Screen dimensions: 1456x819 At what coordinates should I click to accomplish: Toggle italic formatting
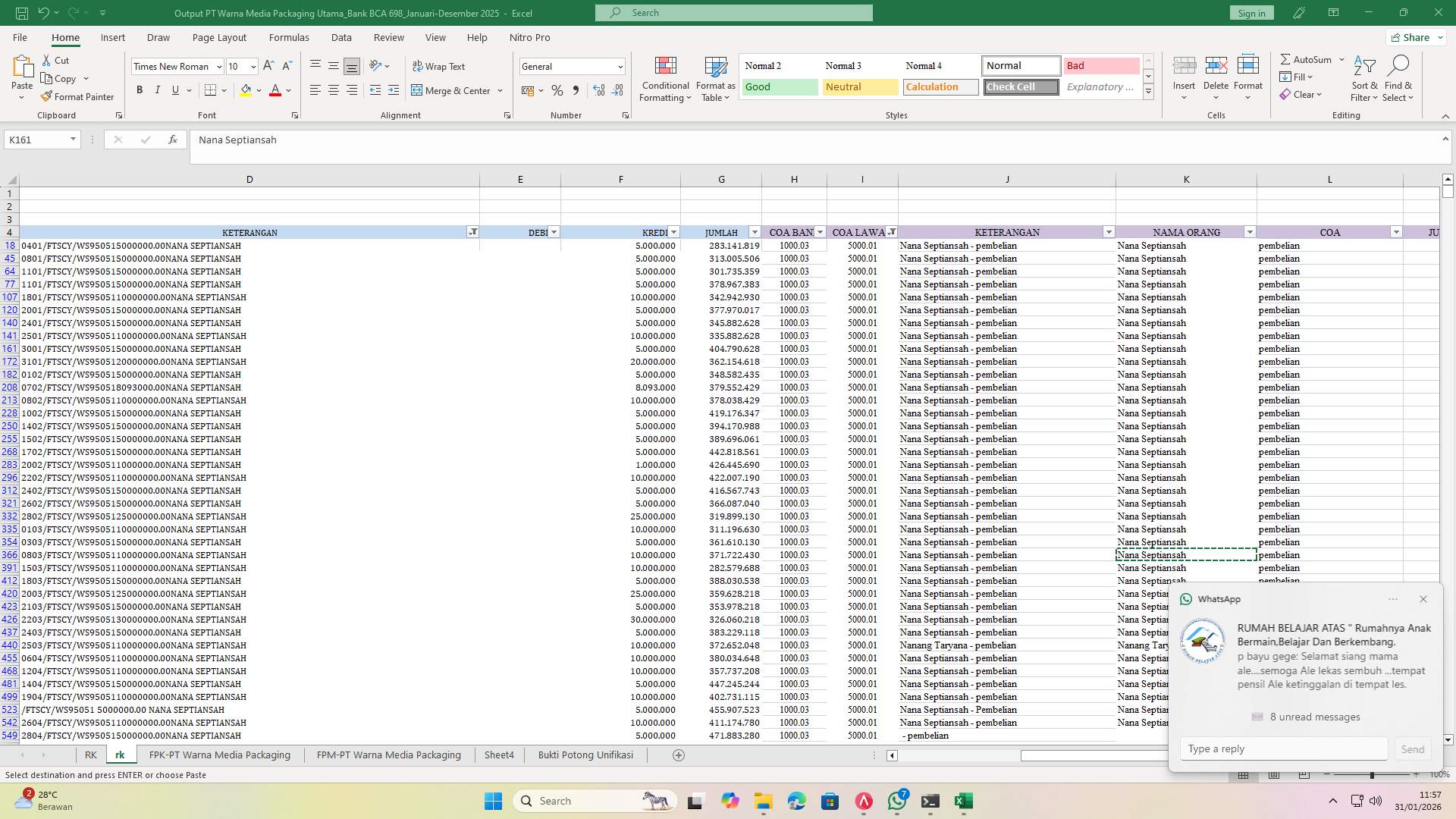click(x=157, y=89)
